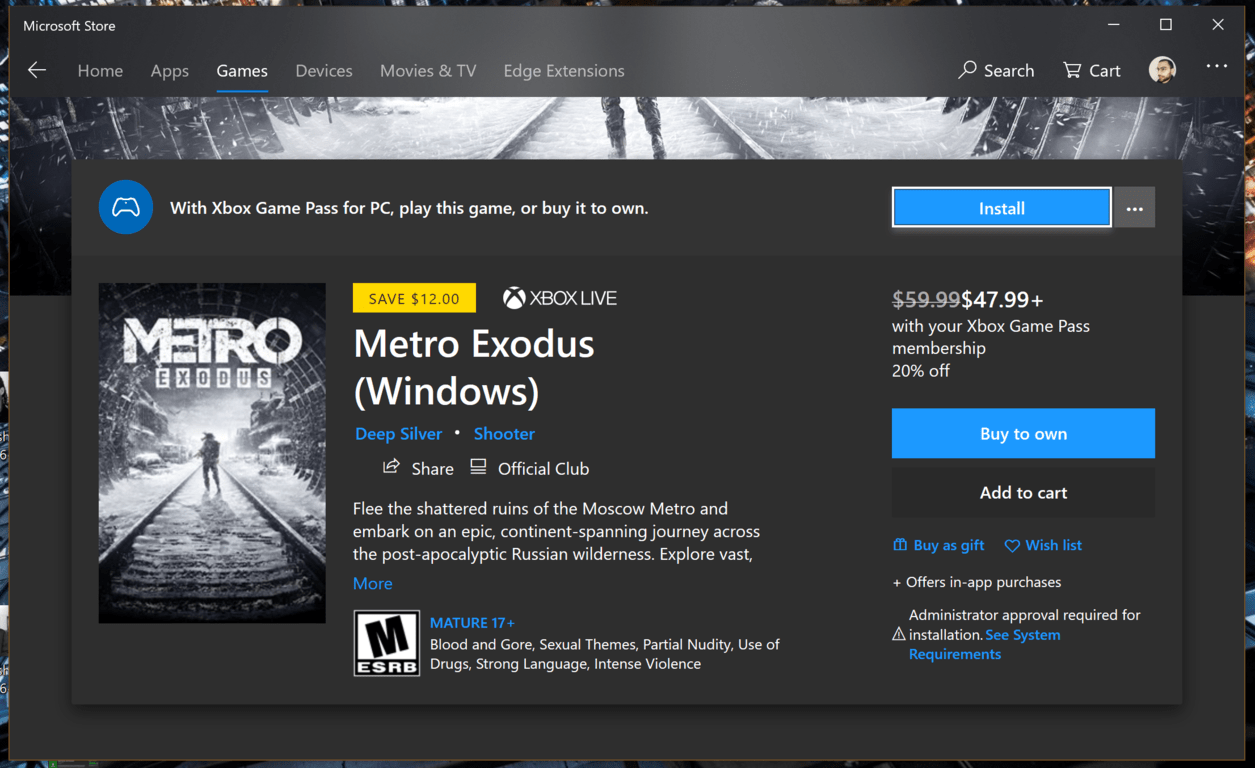Screen dimensions: 1255x768
Task: Click the blue Install button
Action: pos(1001,208)
